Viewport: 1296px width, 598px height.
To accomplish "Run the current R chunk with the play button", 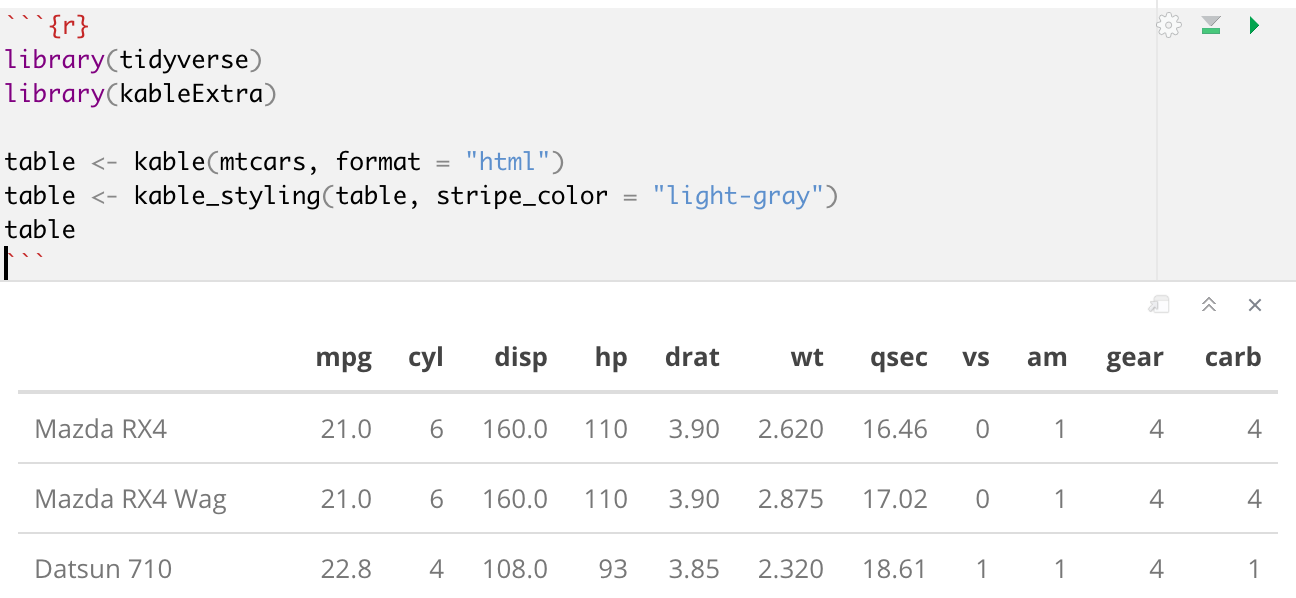I will 1254,25.
